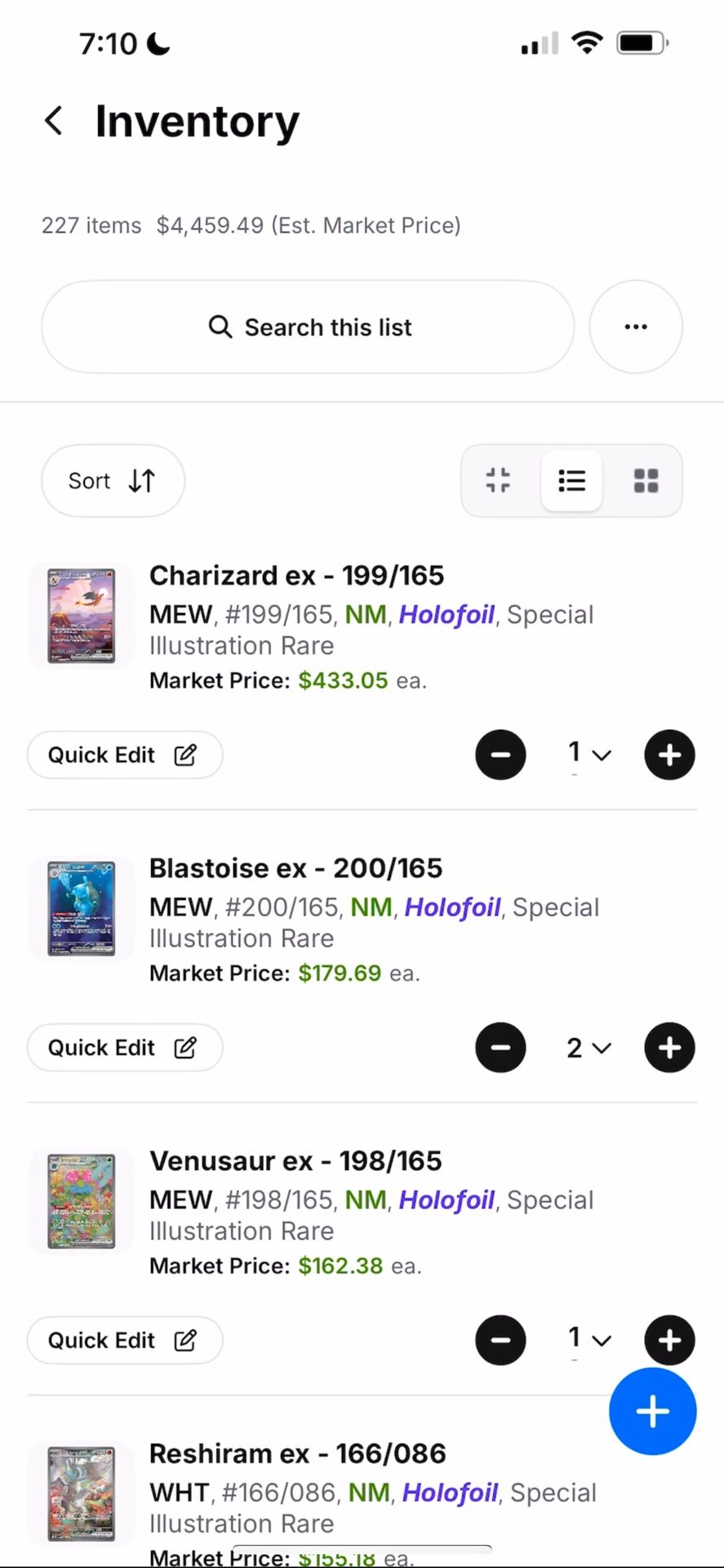Tap the blue floating add button
This screenshot has width=724, height=1568.
coord(652,1411)
